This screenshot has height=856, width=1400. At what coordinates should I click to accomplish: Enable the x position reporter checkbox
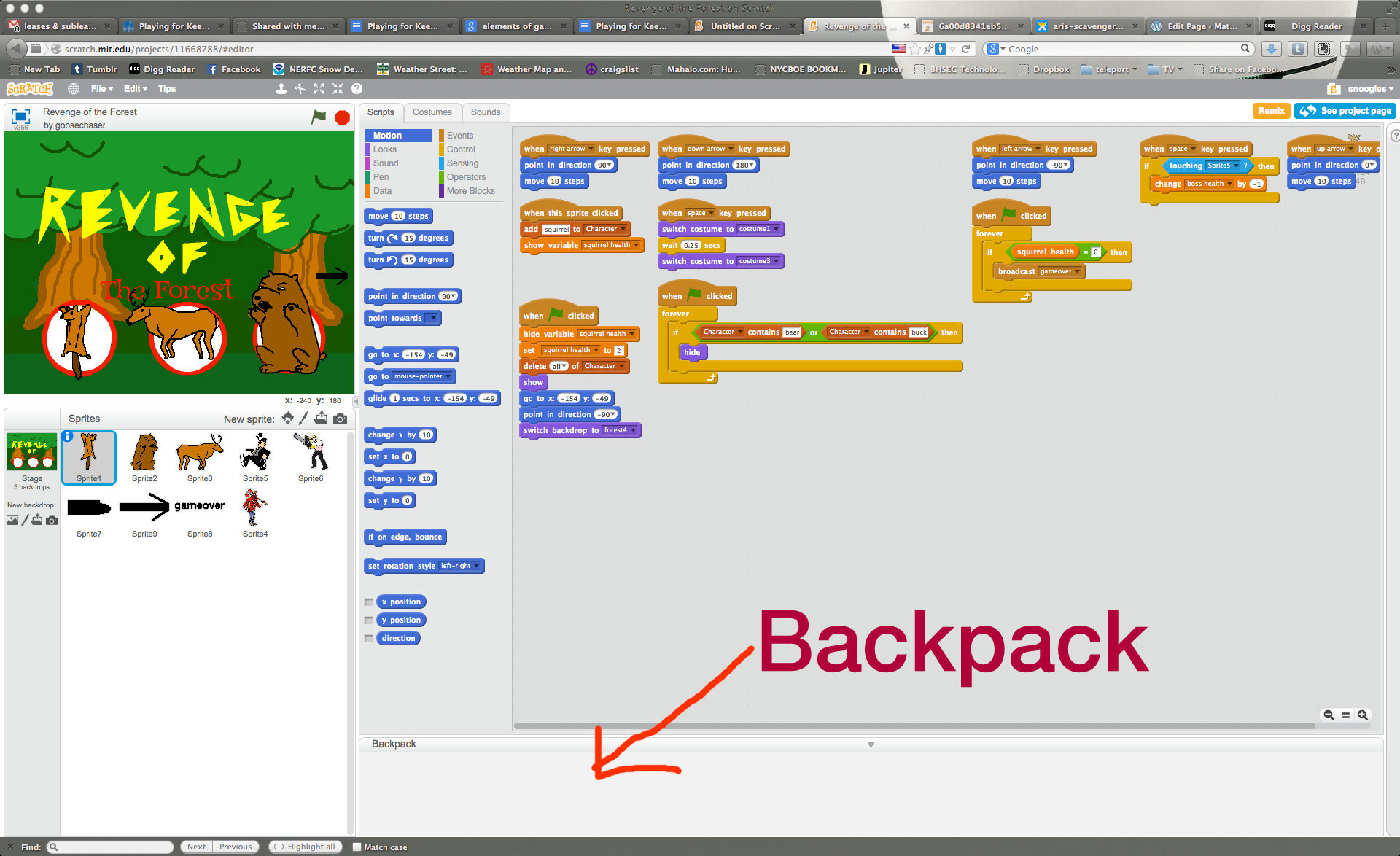coord(368,602)
